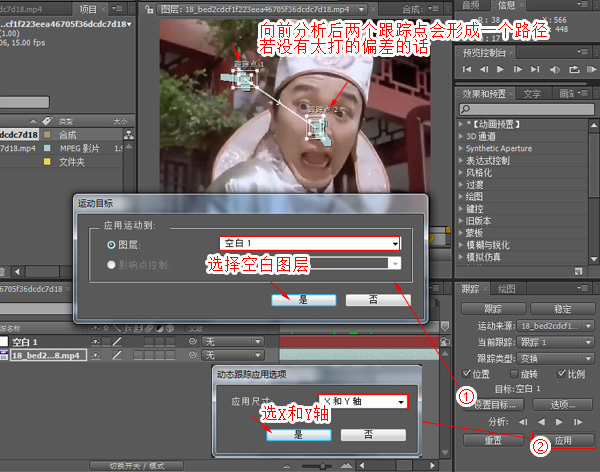Image resolution: width=600 pixels, height=472 pixels.
Task: Toggle quality switch slash on 空白 1 layer
Action: click(x=117, y=341)
